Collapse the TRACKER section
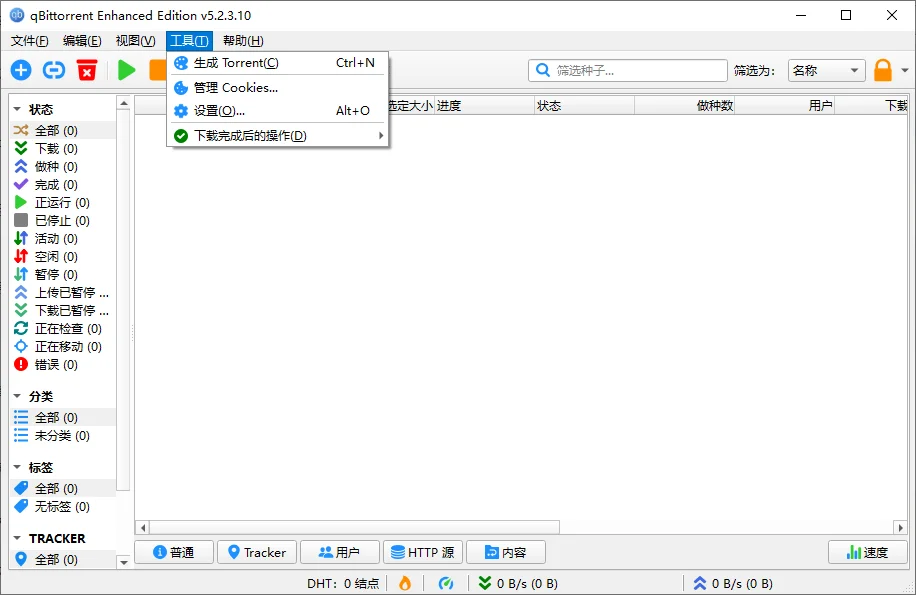The height and width of the screenshot is (595, 916). tap(18, 538)
